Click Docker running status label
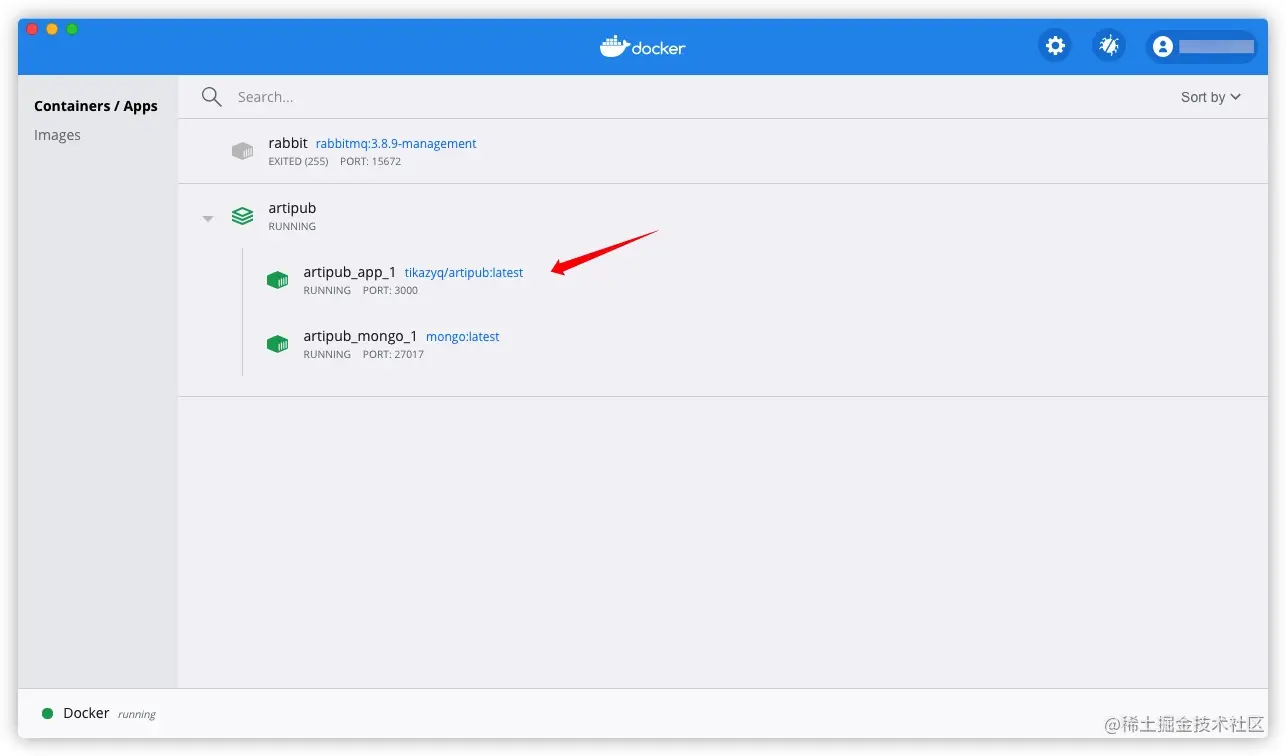The height and width of the screenshot is (756, 1286). click(137, 714)
